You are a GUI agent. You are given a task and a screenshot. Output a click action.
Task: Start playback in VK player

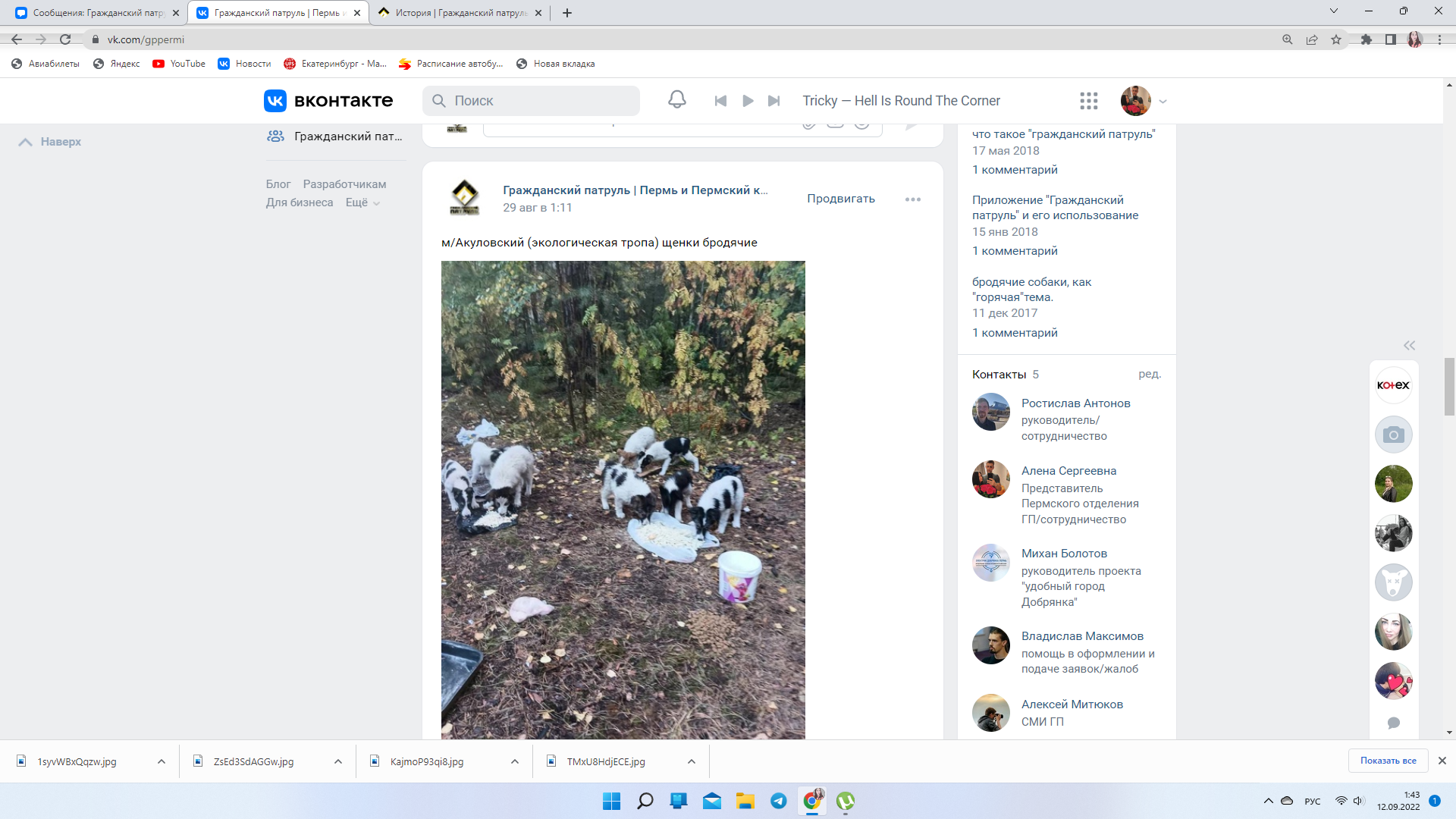[x=748, y=101]
